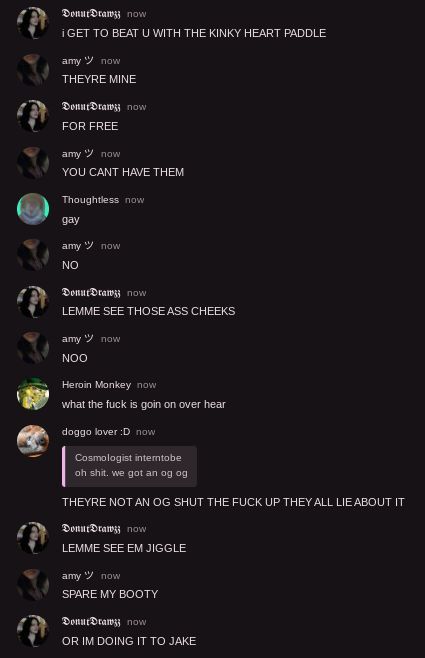Open DonutDrawzz name above LEMME SEE EM JIGGLE
This screenshot has height=658, width=425.
91,528
